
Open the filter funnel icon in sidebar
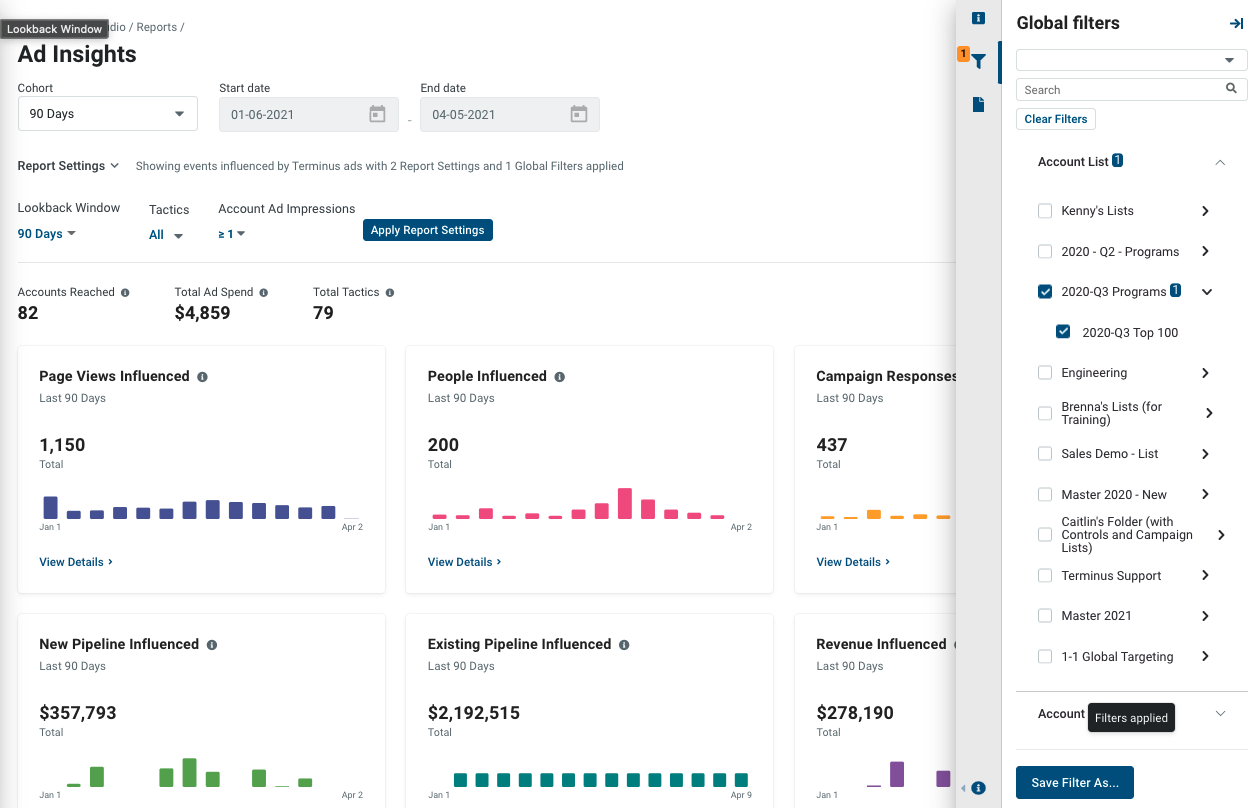tap(978, 62)
